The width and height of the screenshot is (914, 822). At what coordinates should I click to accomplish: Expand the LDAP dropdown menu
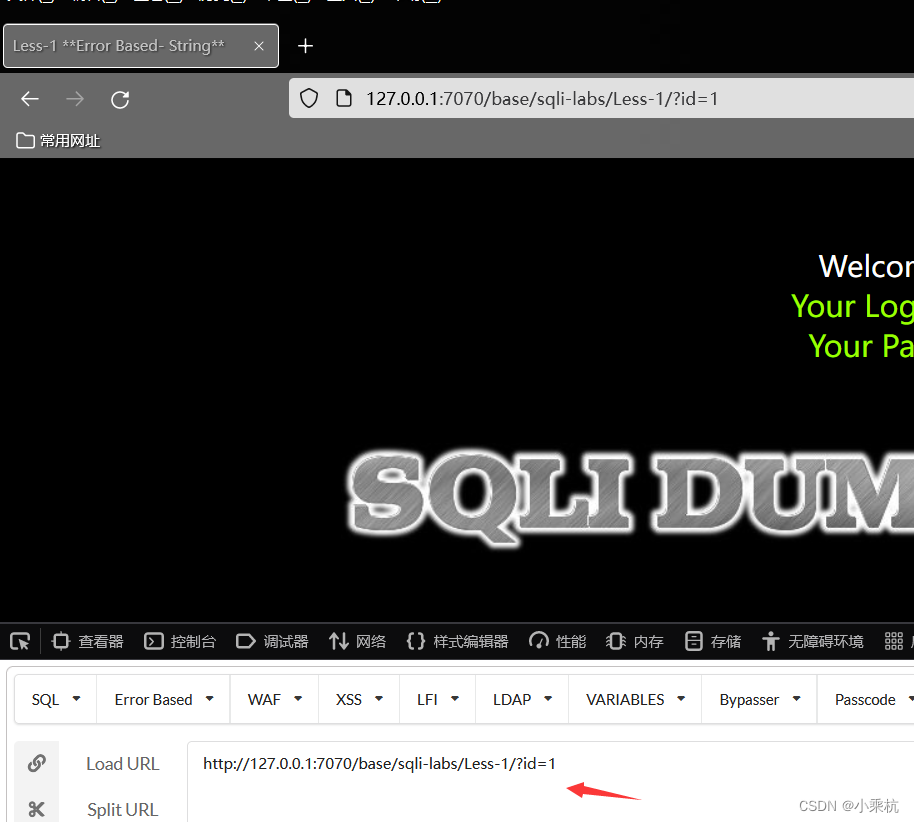coord(522,699)
